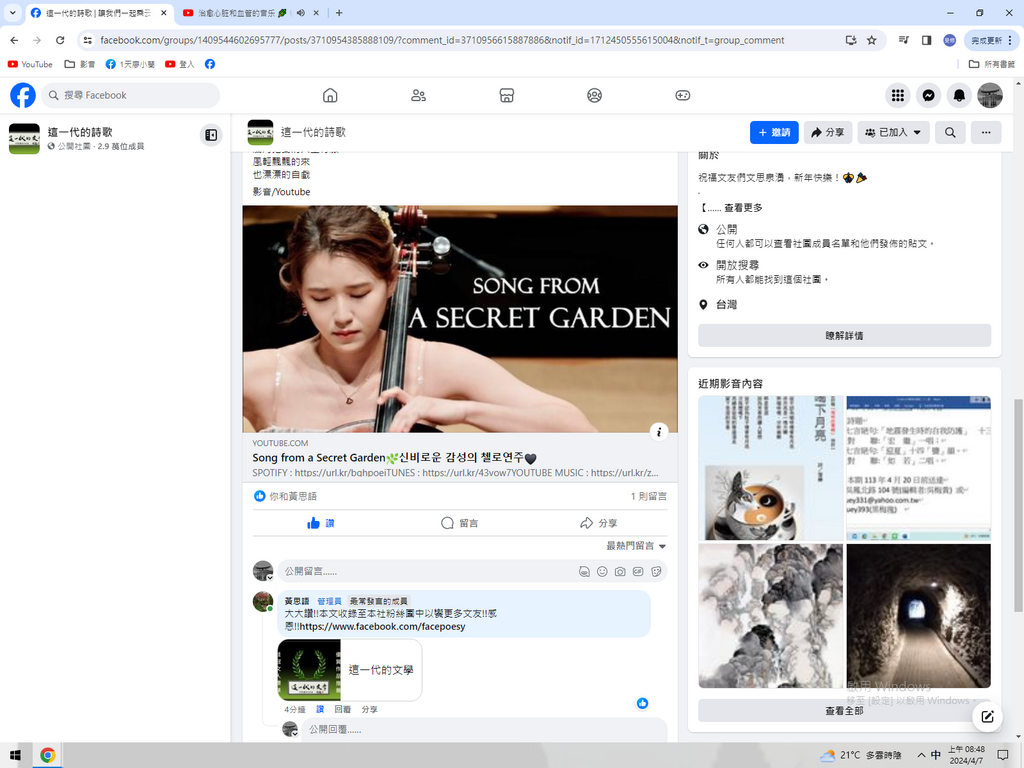This screenshot has width=1024, height=768.
Task: Click the group search magnifier icon
Action: click(x=950, y=132)
